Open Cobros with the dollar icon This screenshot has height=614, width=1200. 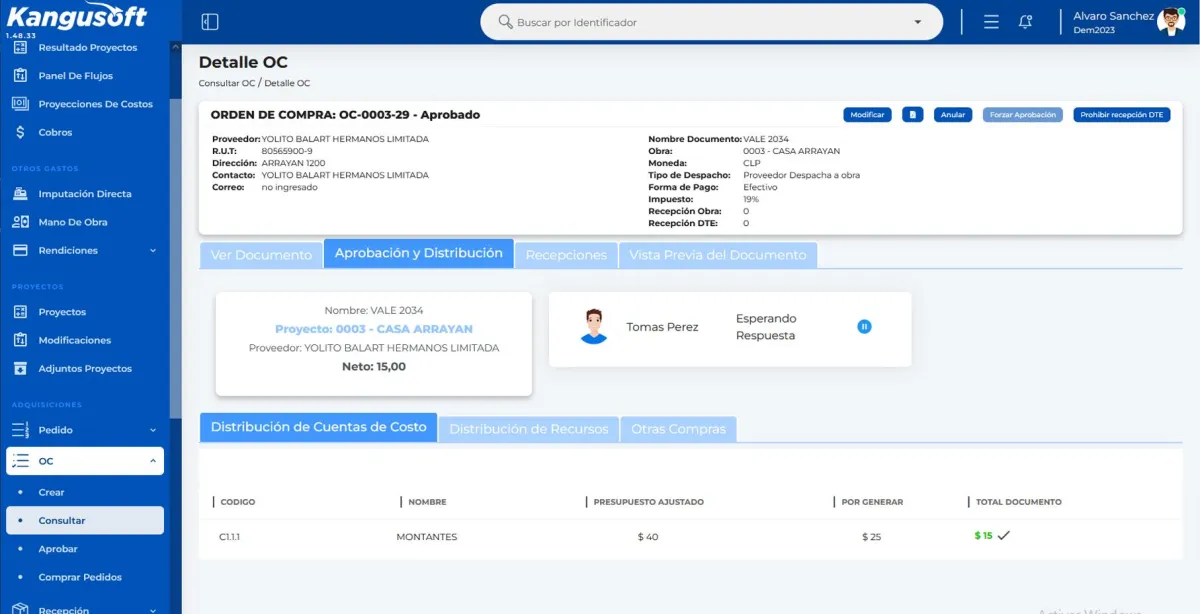[x=20, y=132]
